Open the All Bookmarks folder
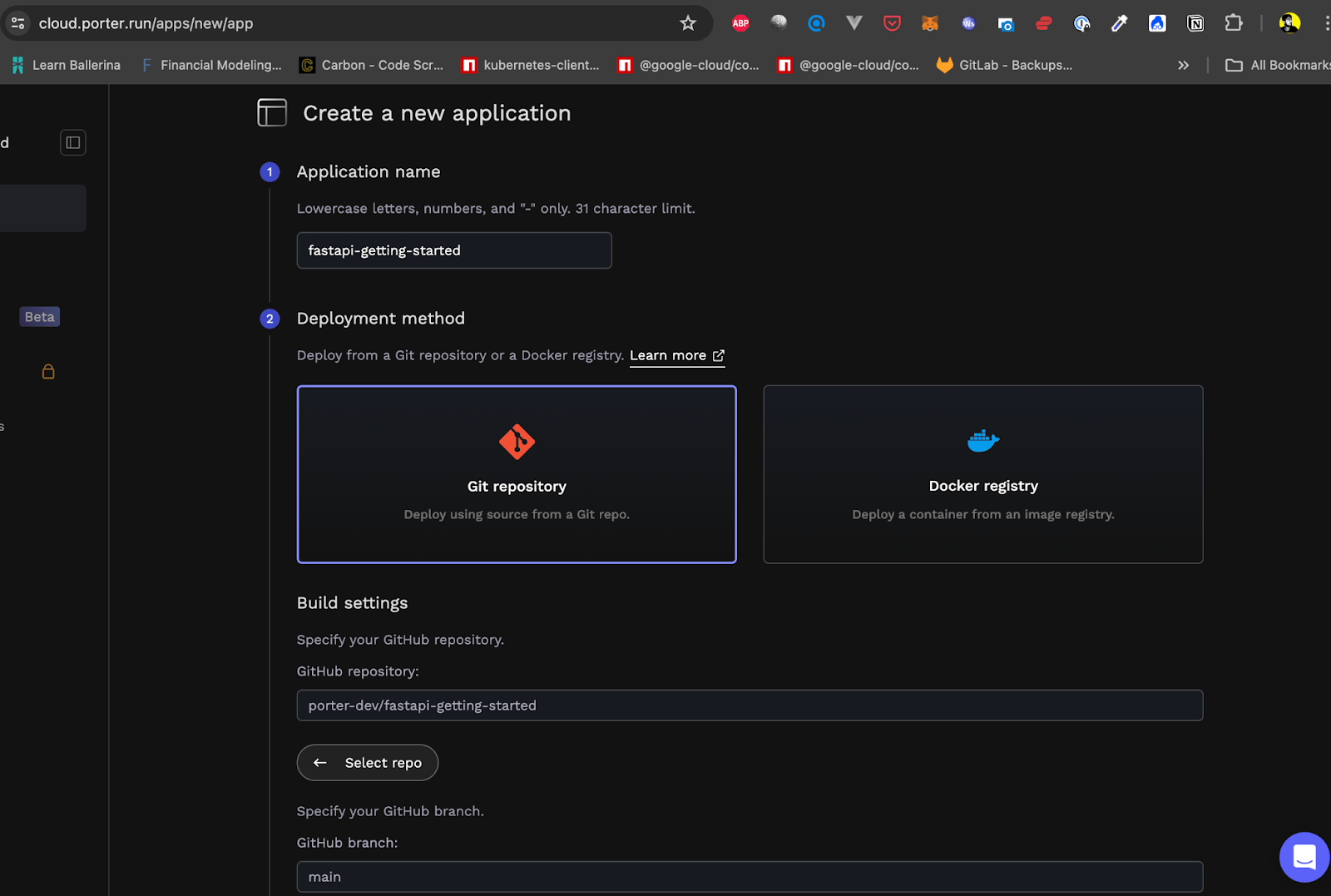This screenshot has height=896, width=1331. [1278, 65]
